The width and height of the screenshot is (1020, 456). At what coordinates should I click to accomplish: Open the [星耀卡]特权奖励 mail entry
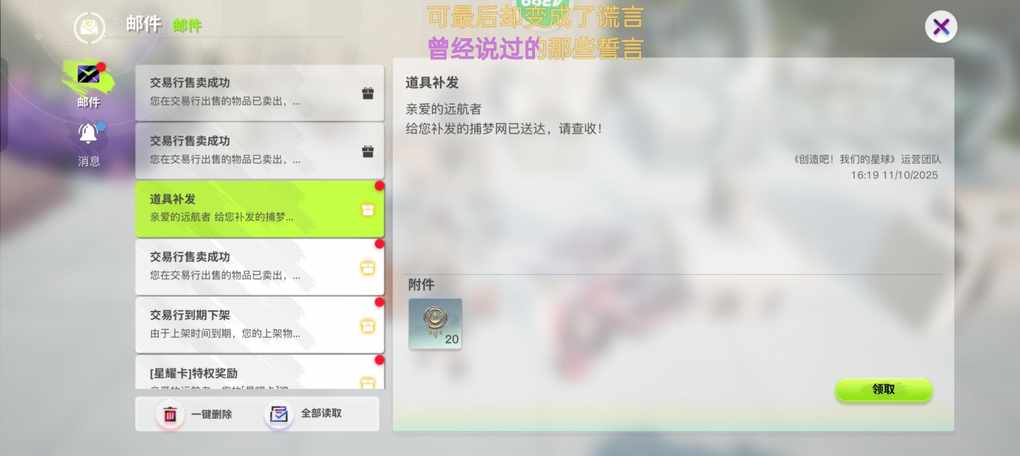coord(260,373)
